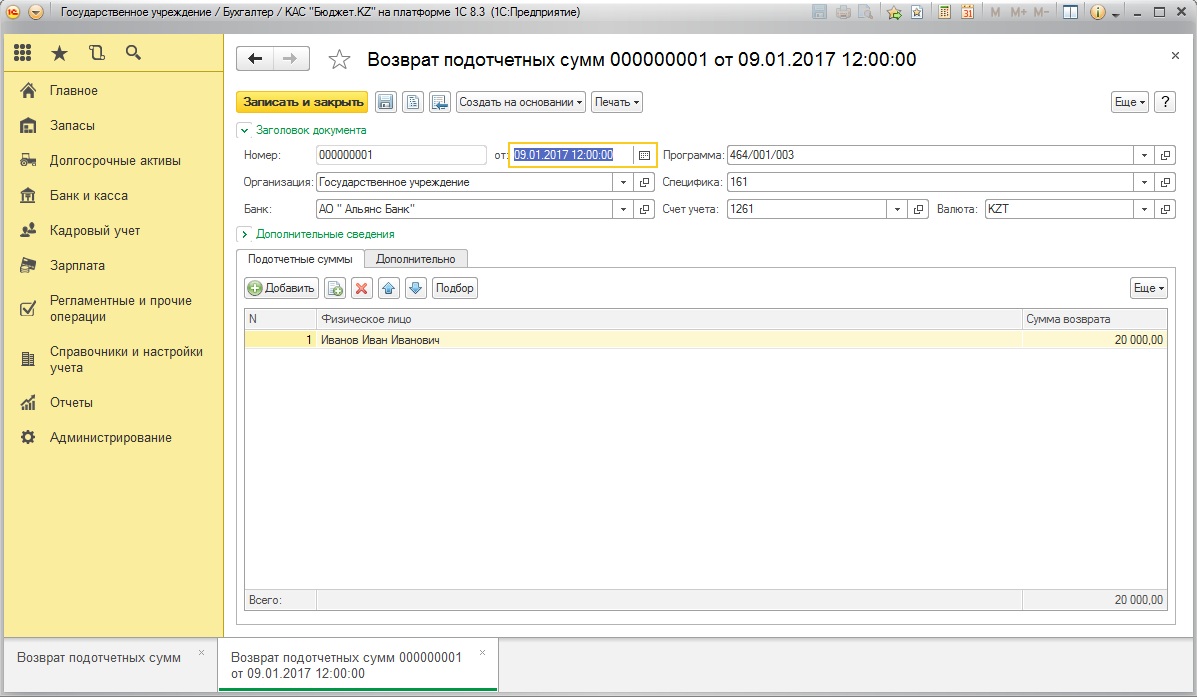Viewport: 1197px width, 697px height.
Task: Go forward with the right arrow button
Action: pos(290,59)
